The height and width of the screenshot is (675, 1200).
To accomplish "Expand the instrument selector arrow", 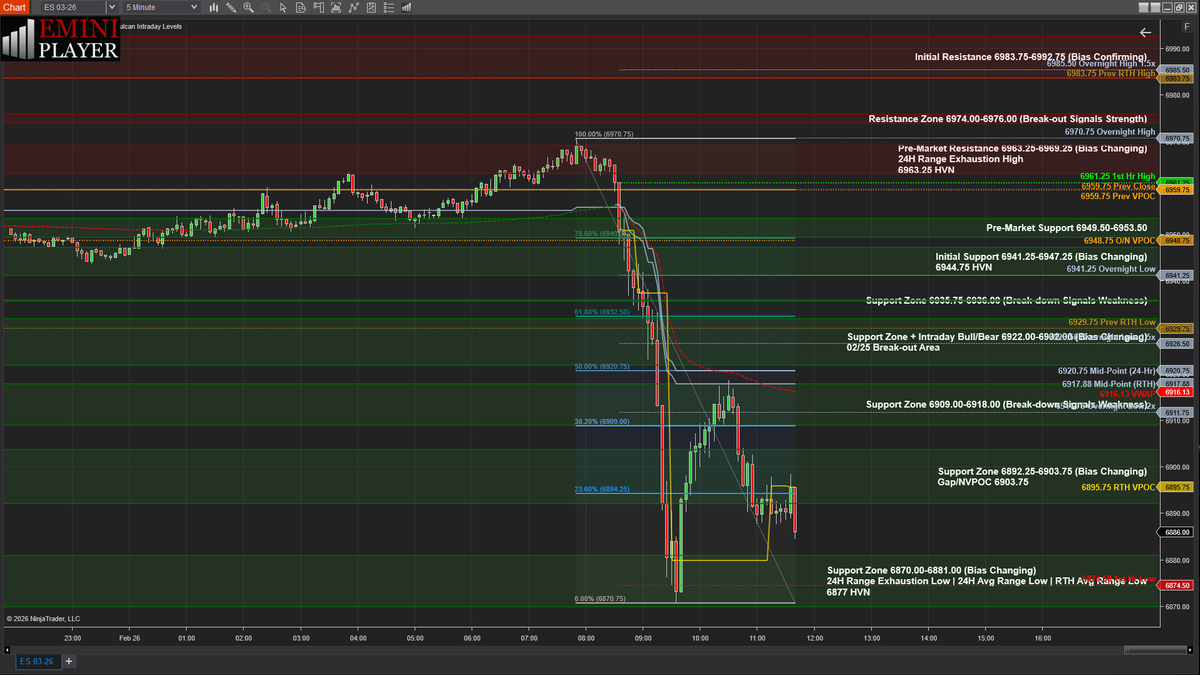I will (x=112, y=7).
